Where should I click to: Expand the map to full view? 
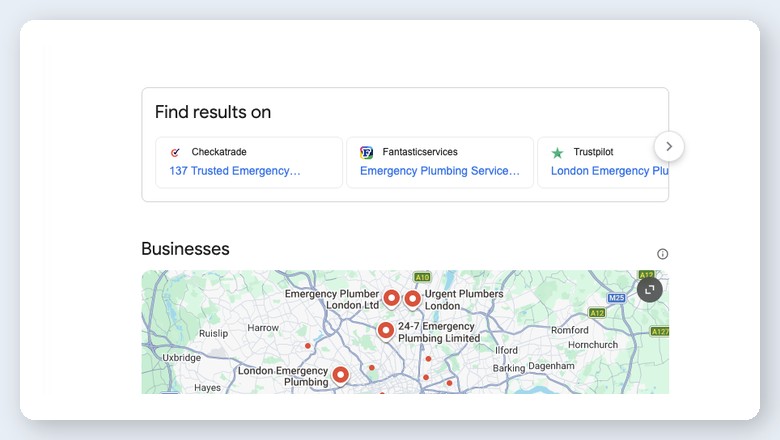(x=650, y=290)
